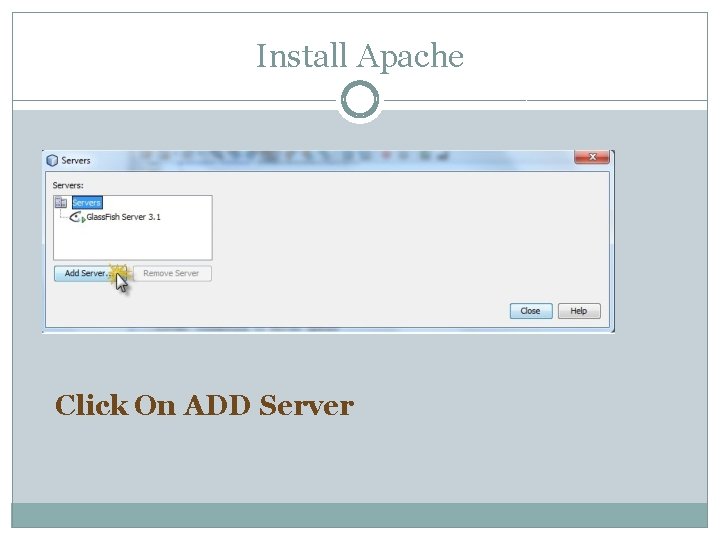Close the Servers window with red X

(x=592, y=157)
